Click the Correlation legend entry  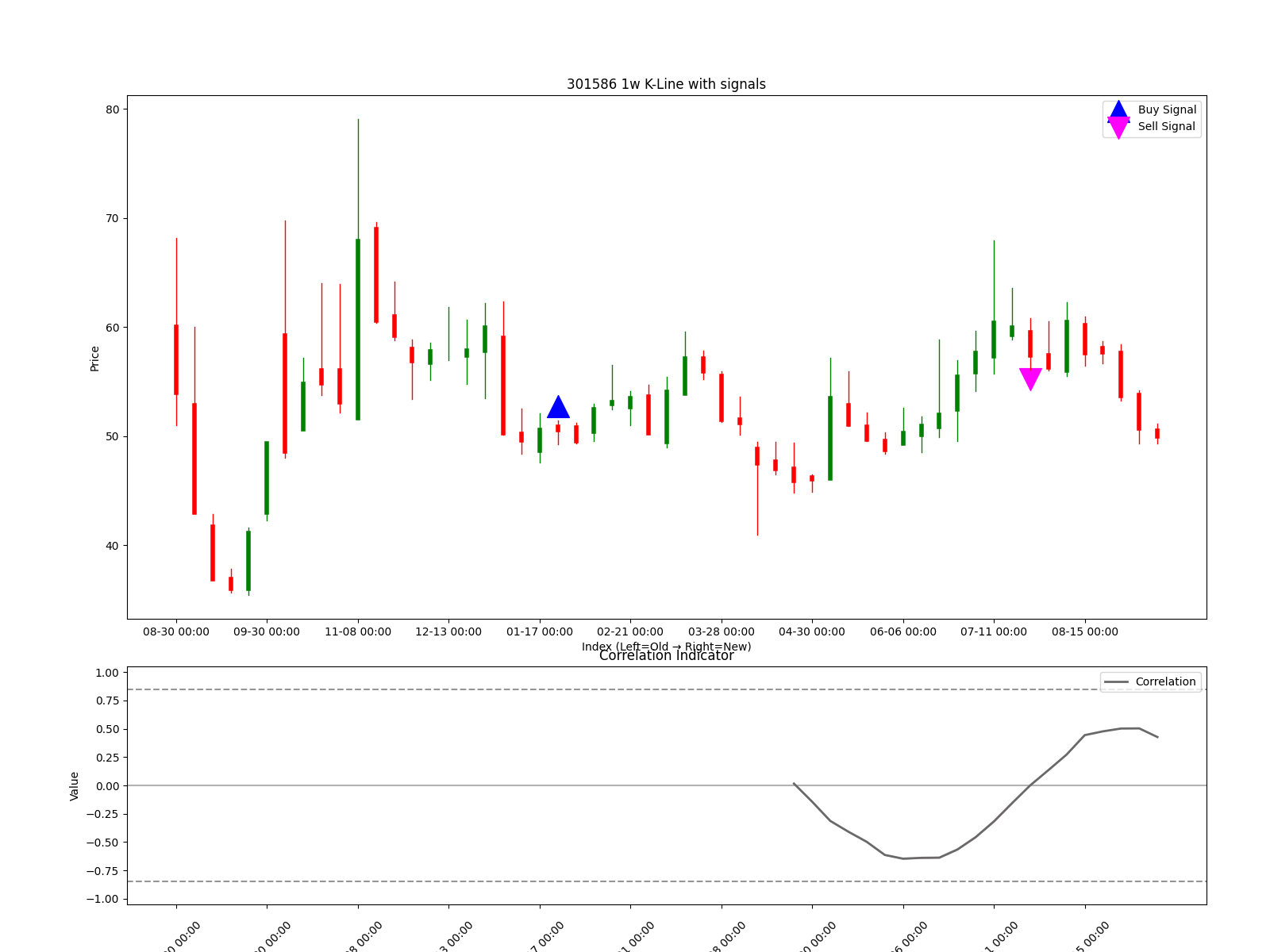(x=1150, y=682)
